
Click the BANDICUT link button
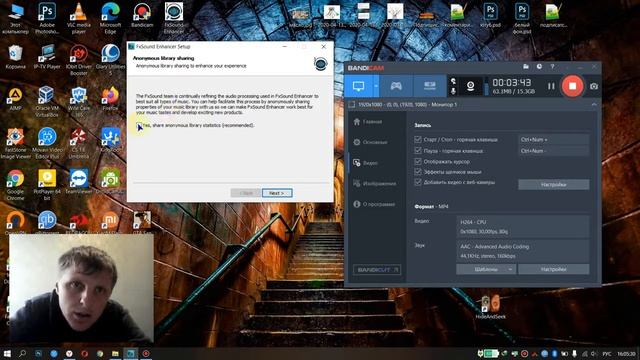pos(377,270)
